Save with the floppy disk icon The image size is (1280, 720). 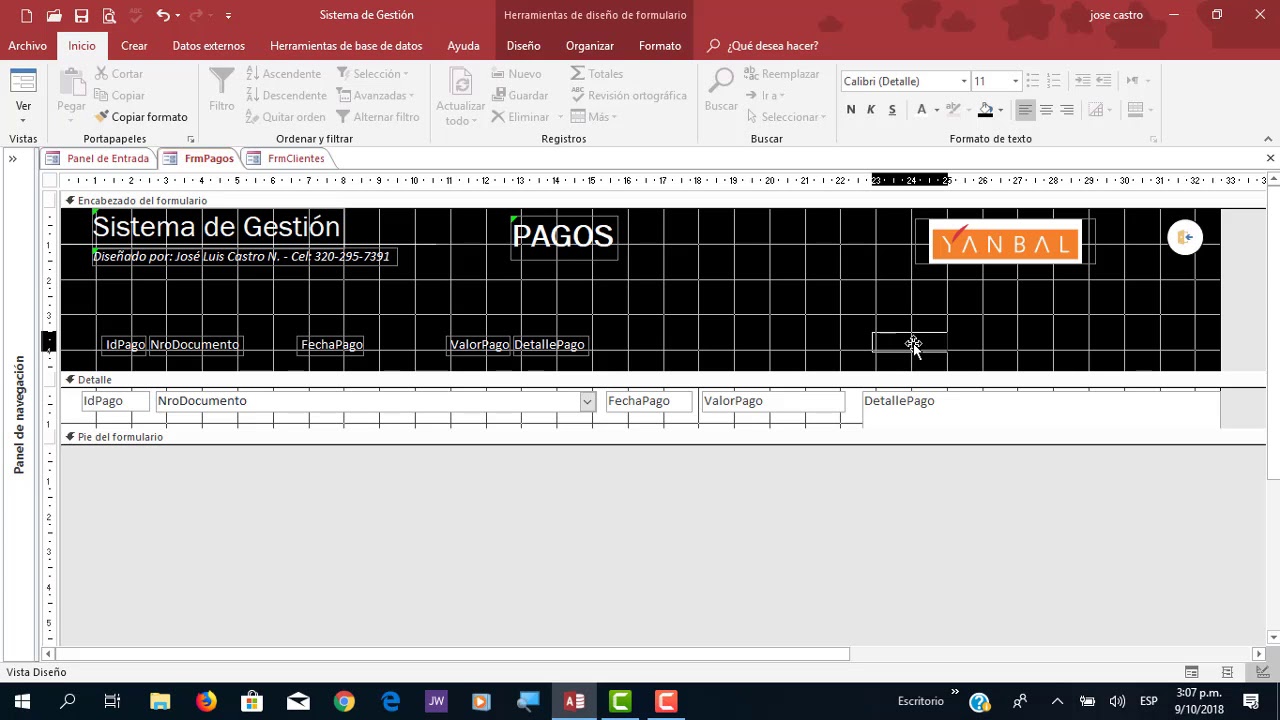click(81, 15)
